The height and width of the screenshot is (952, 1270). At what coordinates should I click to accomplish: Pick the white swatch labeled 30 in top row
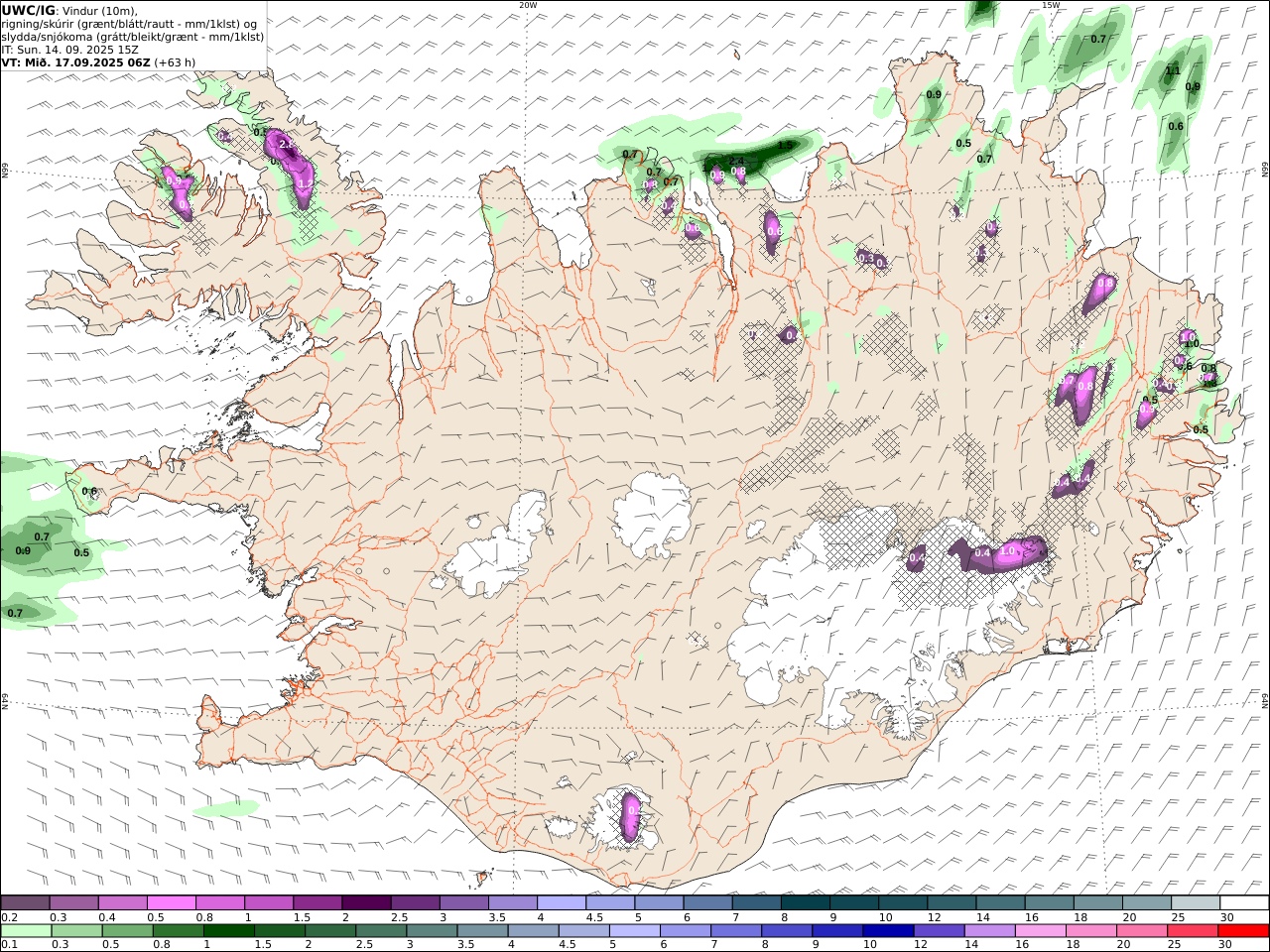pos(1244,903)
